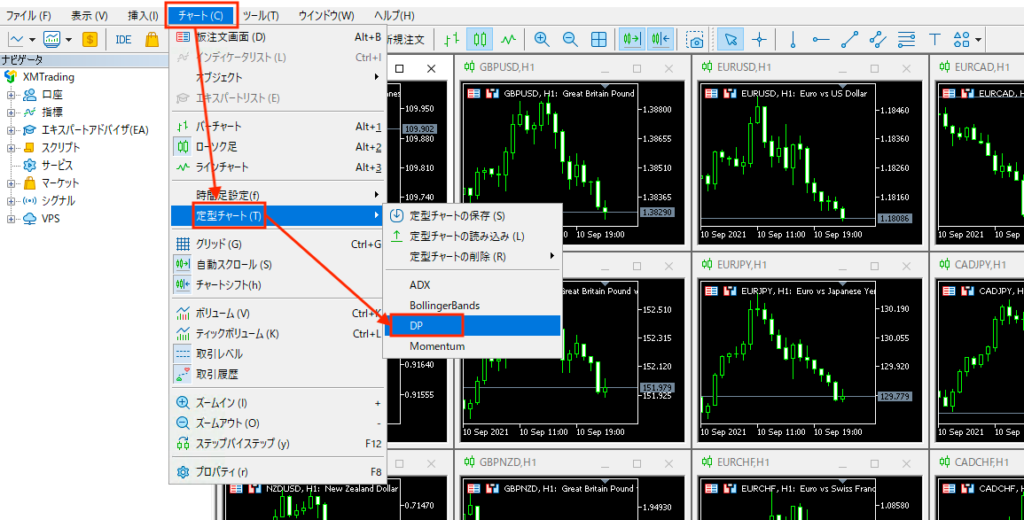Select the trendline drawing tool
Viewport: 1024px width, 520px height.
[x=850, y=40]
